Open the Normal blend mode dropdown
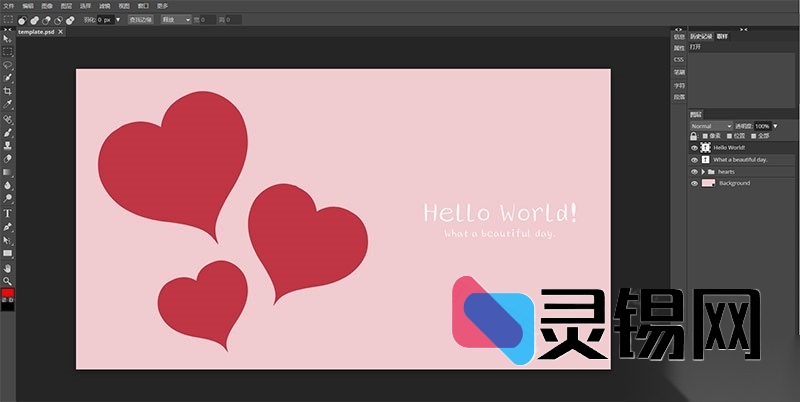The image size is (800, 402). click(x=711, y=126)
